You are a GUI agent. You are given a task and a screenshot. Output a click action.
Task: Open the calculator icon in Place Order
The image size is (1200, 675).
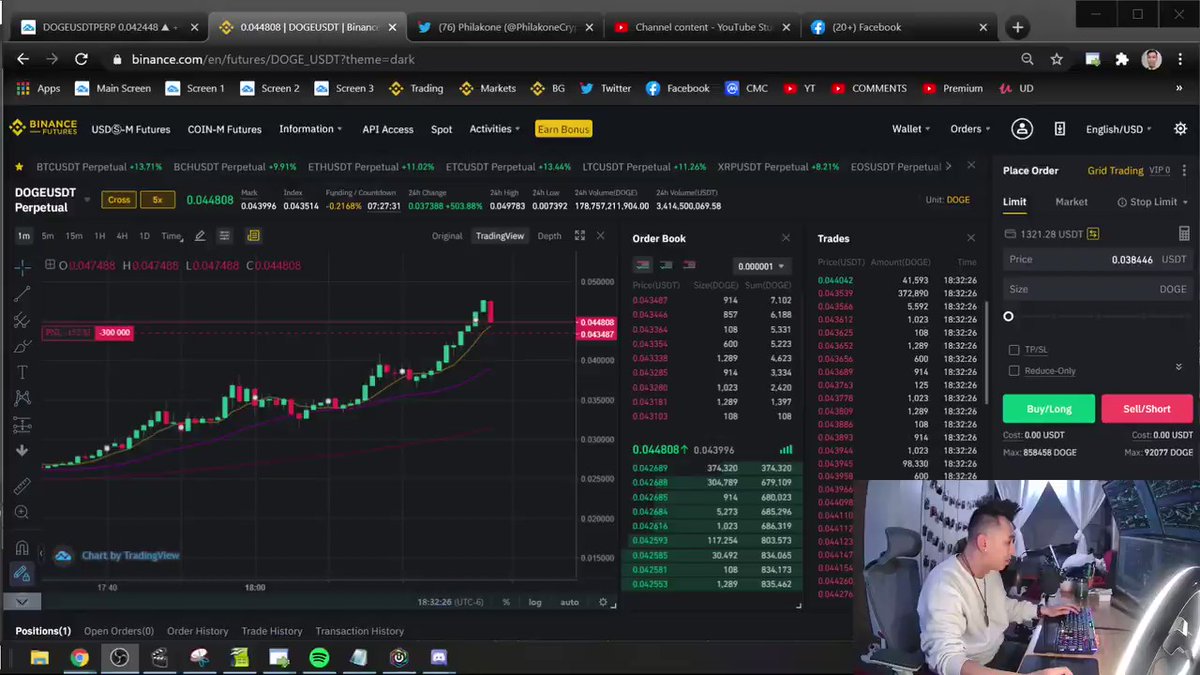pyautogui.click(x=1184, y=234)
